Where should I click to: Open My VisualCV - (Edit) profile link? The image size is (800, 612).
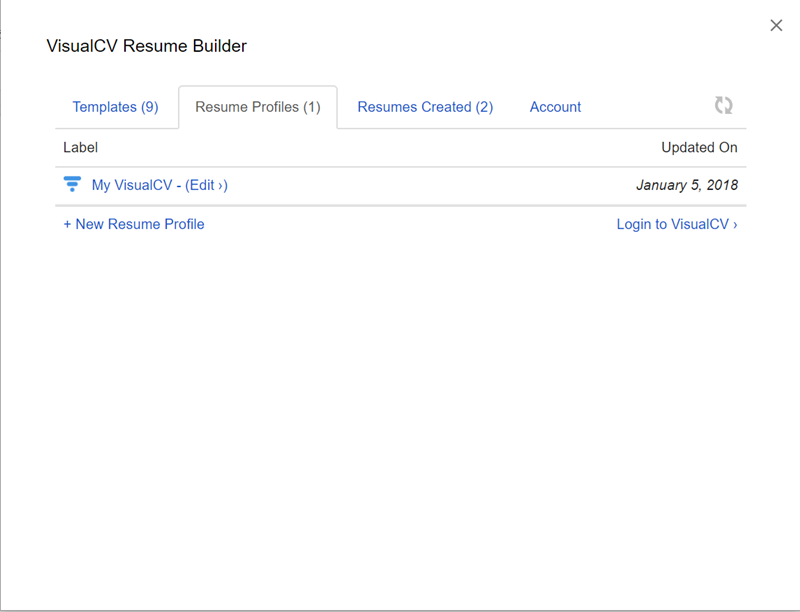[x=160, y=185]
